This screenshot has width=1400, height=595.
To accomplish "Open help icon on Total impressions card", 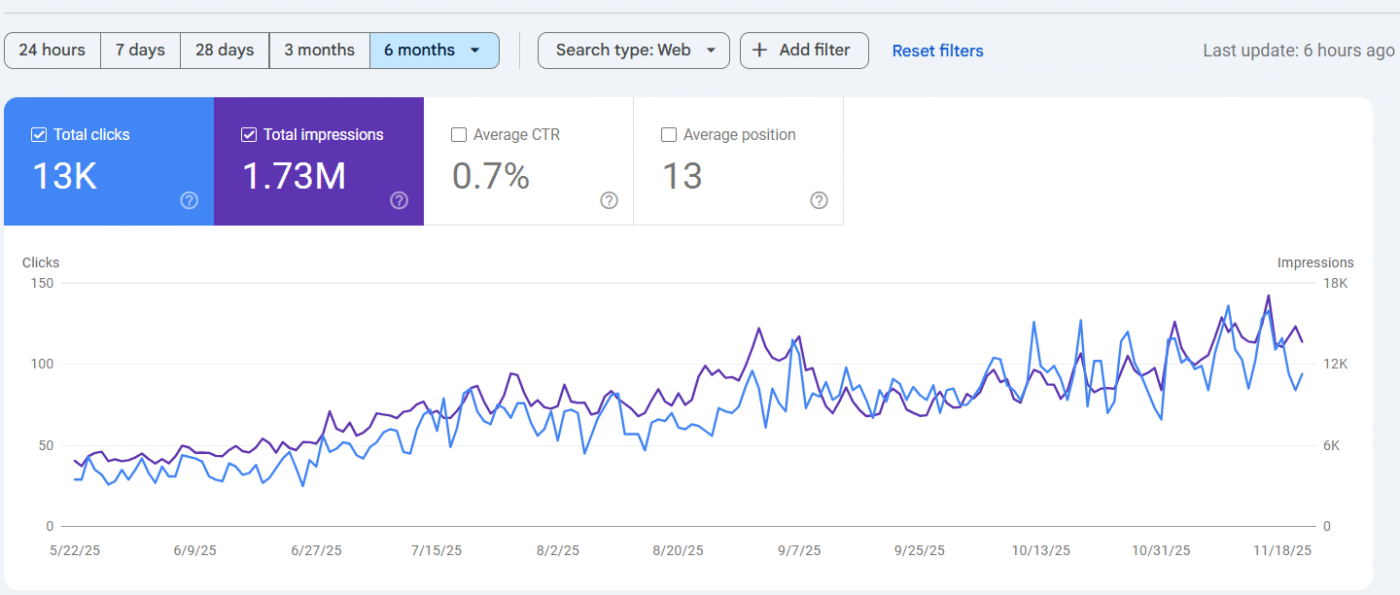I will click(x=399, y=200).
